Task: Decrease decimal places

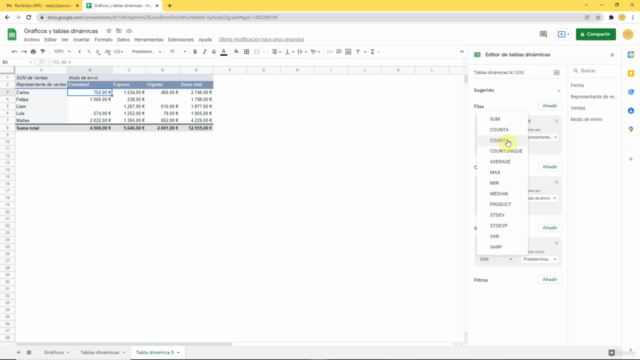Action: [98, 52]
